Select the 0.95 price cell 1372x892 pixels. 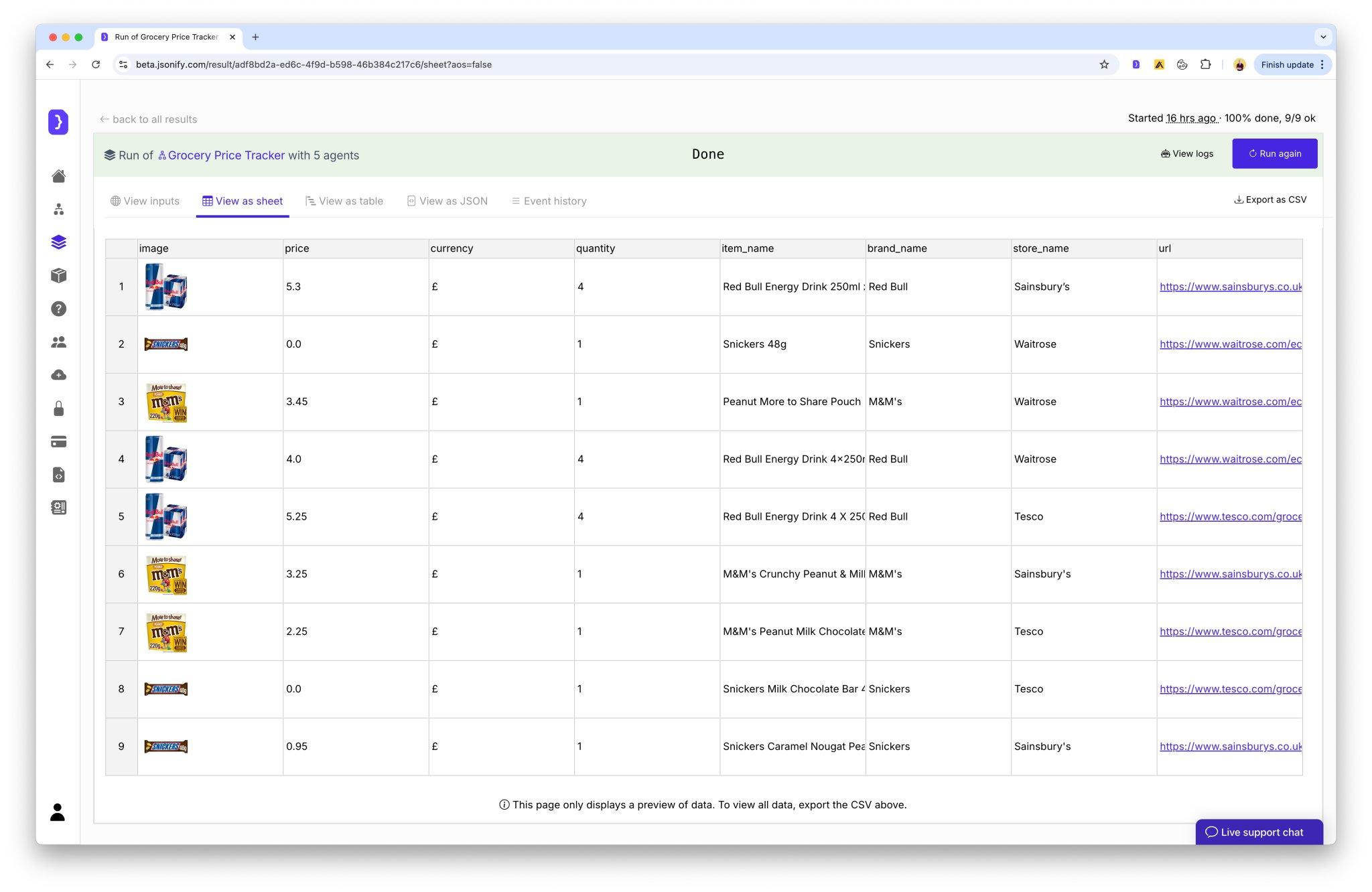(356, 746)
